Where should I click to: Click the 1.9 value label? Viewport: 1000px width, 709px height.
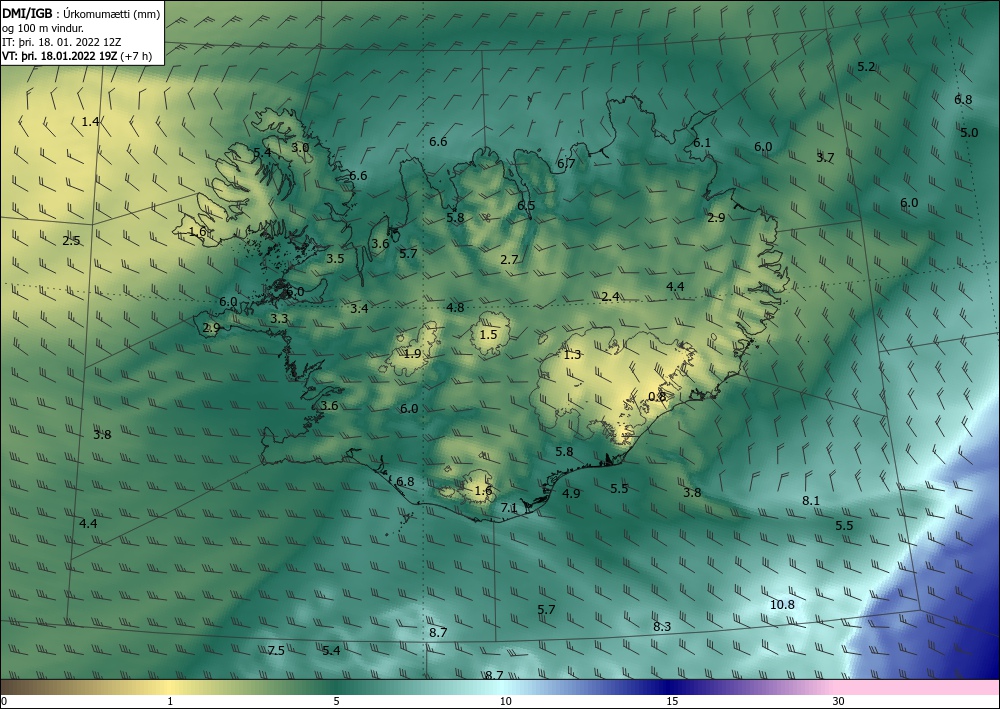click(x=413, y=354)
